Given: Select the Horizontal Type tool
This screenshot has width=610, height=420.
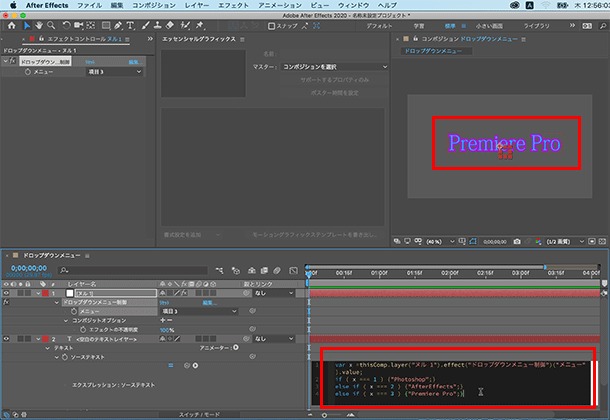Looking at the screenshot, I should coord(130,26).
